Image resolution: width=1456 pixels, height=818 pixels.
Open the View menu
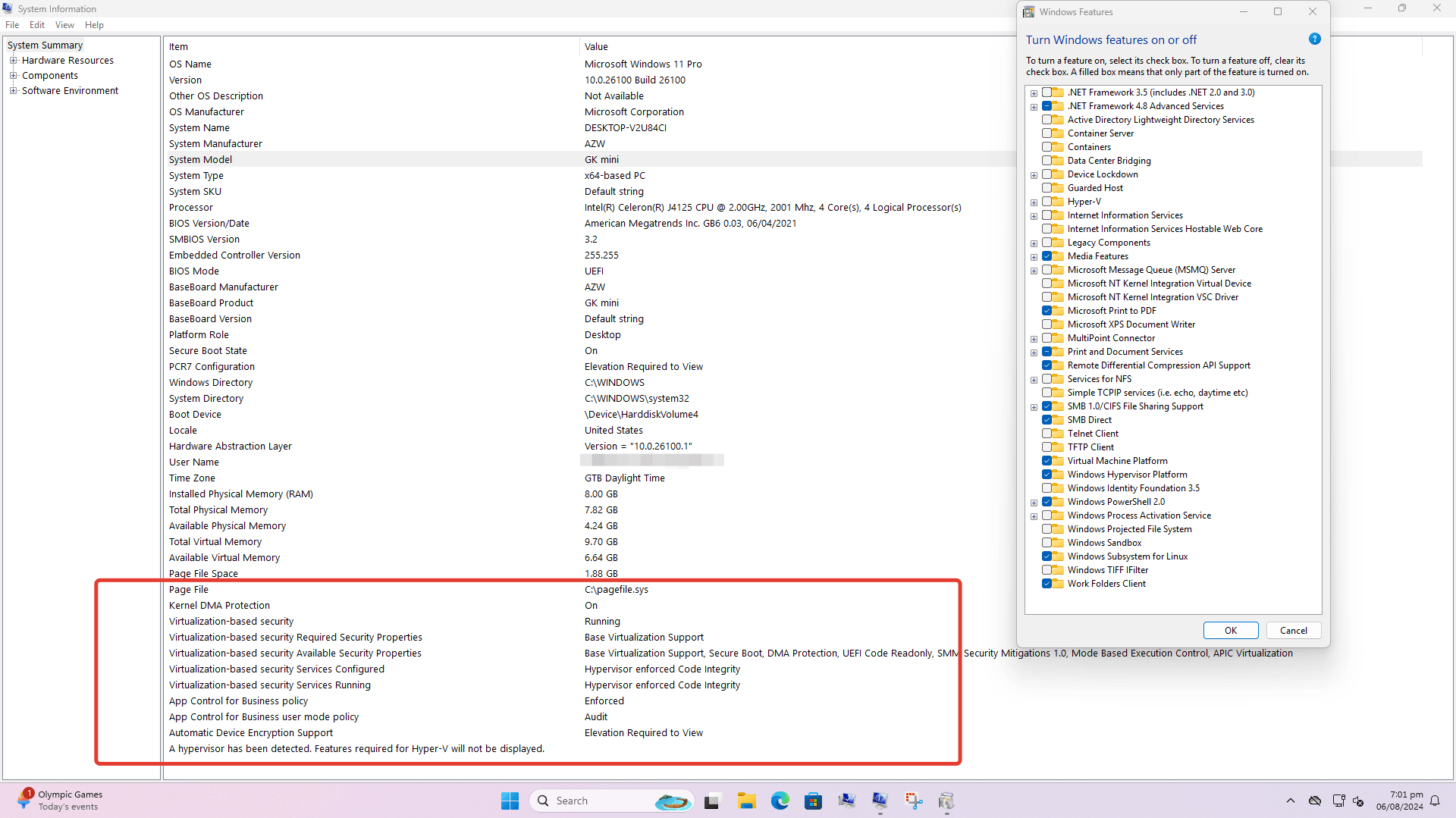(x=64, y=25)
